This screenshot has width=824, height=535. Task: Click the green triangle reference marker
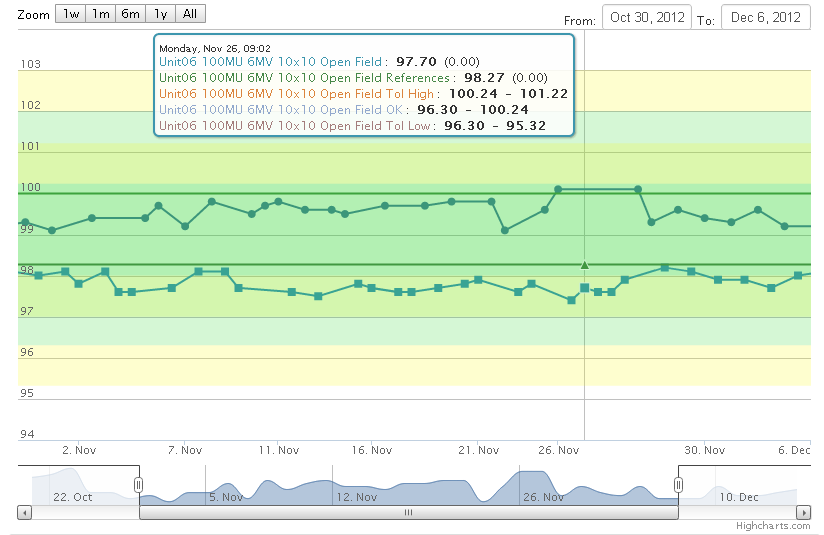click(584, 265)
